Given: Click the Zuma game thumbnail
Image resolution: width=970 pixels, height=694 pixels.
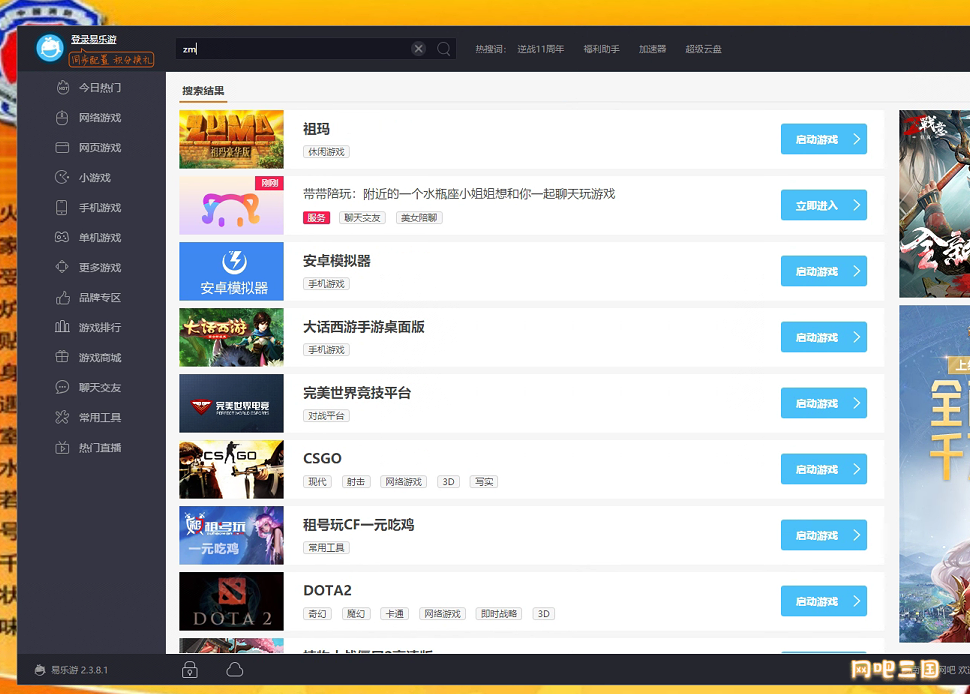Looking at the screenshot, I should point(231,139).
